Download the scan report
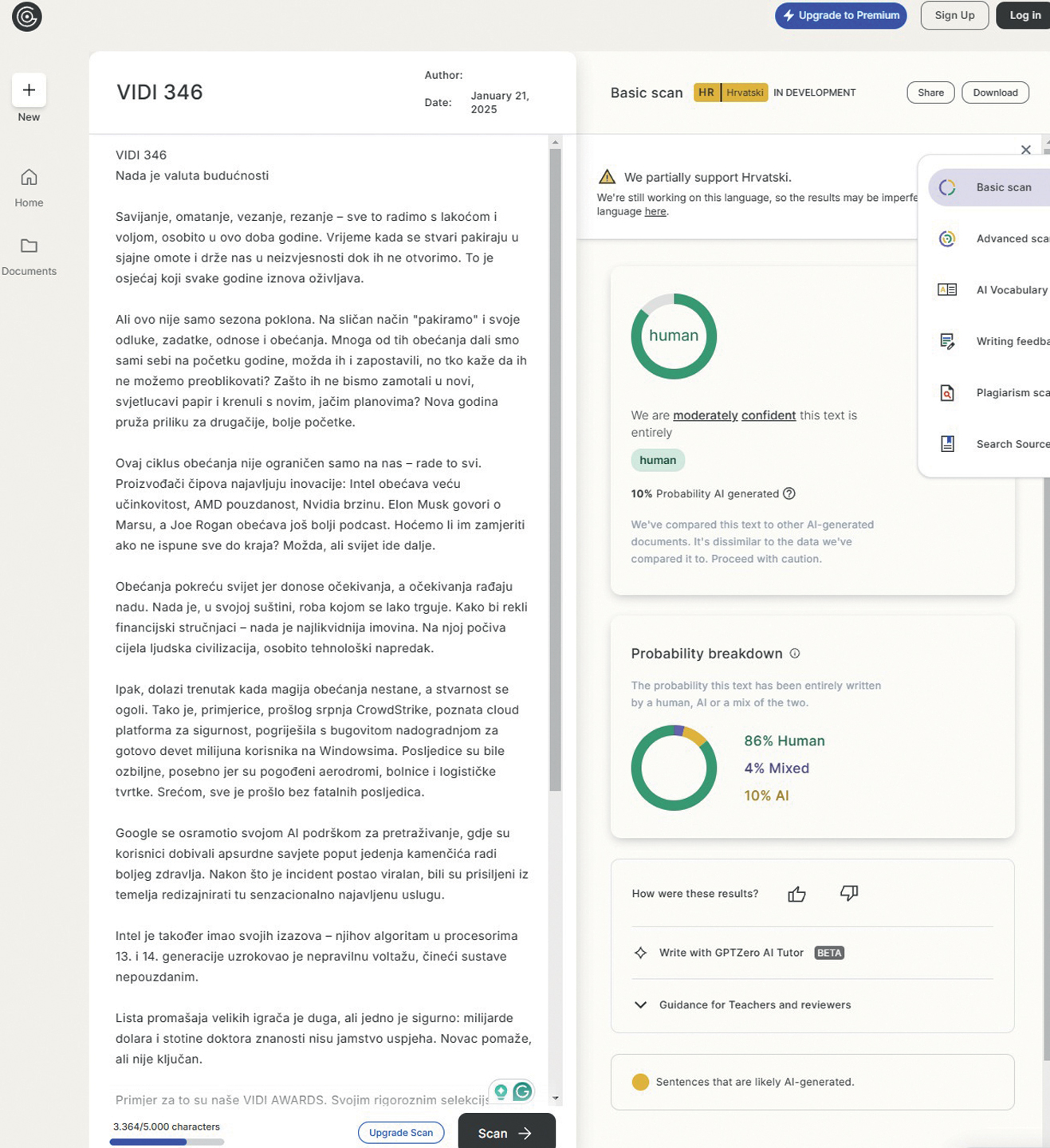The image size is (1050, 1148). click(x=995, y=92)
